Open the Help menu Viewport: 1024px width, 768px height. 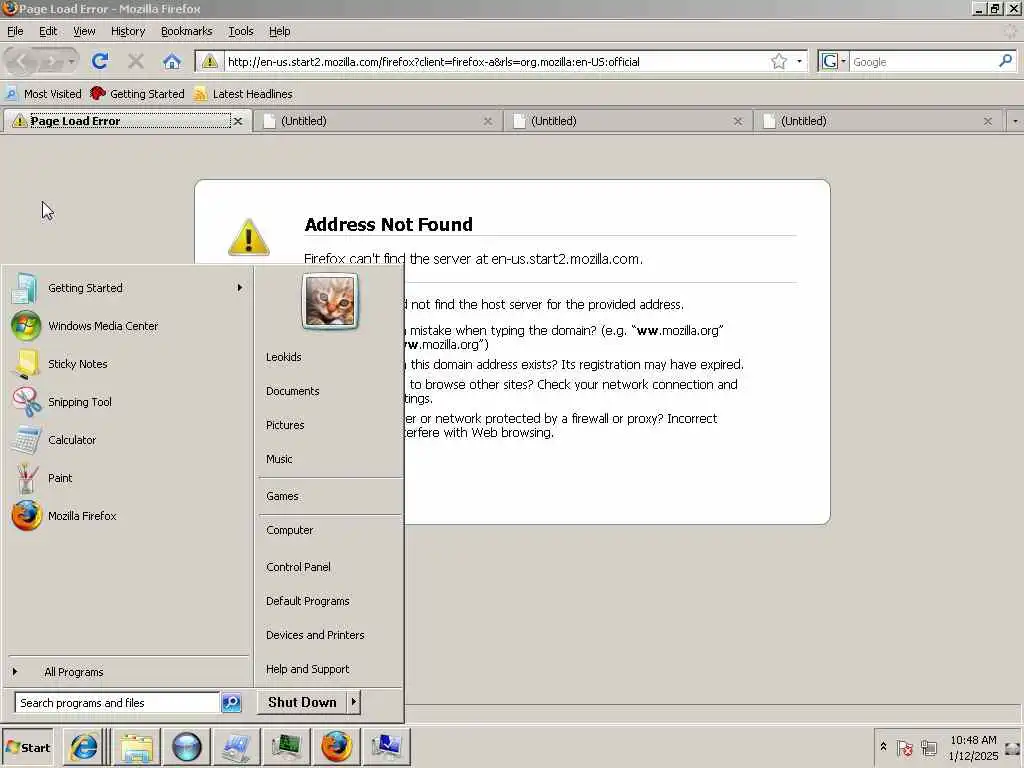pos(280,31)
